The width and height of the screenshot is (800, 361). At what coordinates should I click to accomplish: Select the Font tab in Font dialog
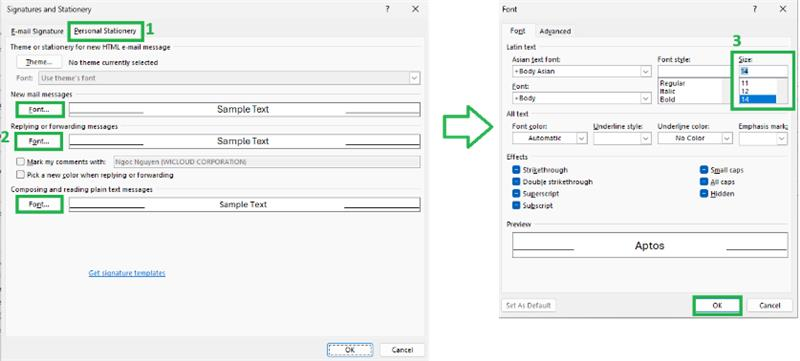[518, 31]
